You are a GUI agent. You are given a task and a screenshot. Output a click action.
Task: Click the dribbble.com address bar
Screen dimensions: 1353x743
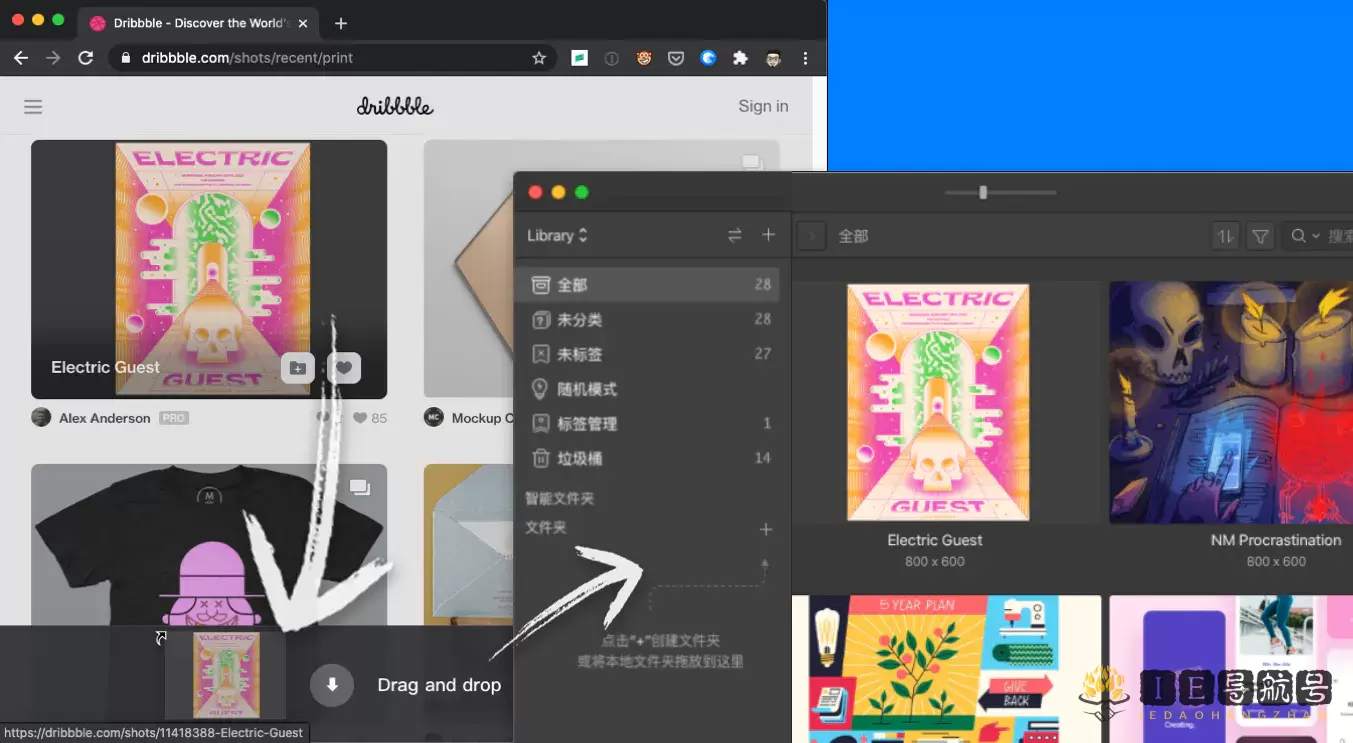pyautogui.click(x=334, y=58)
